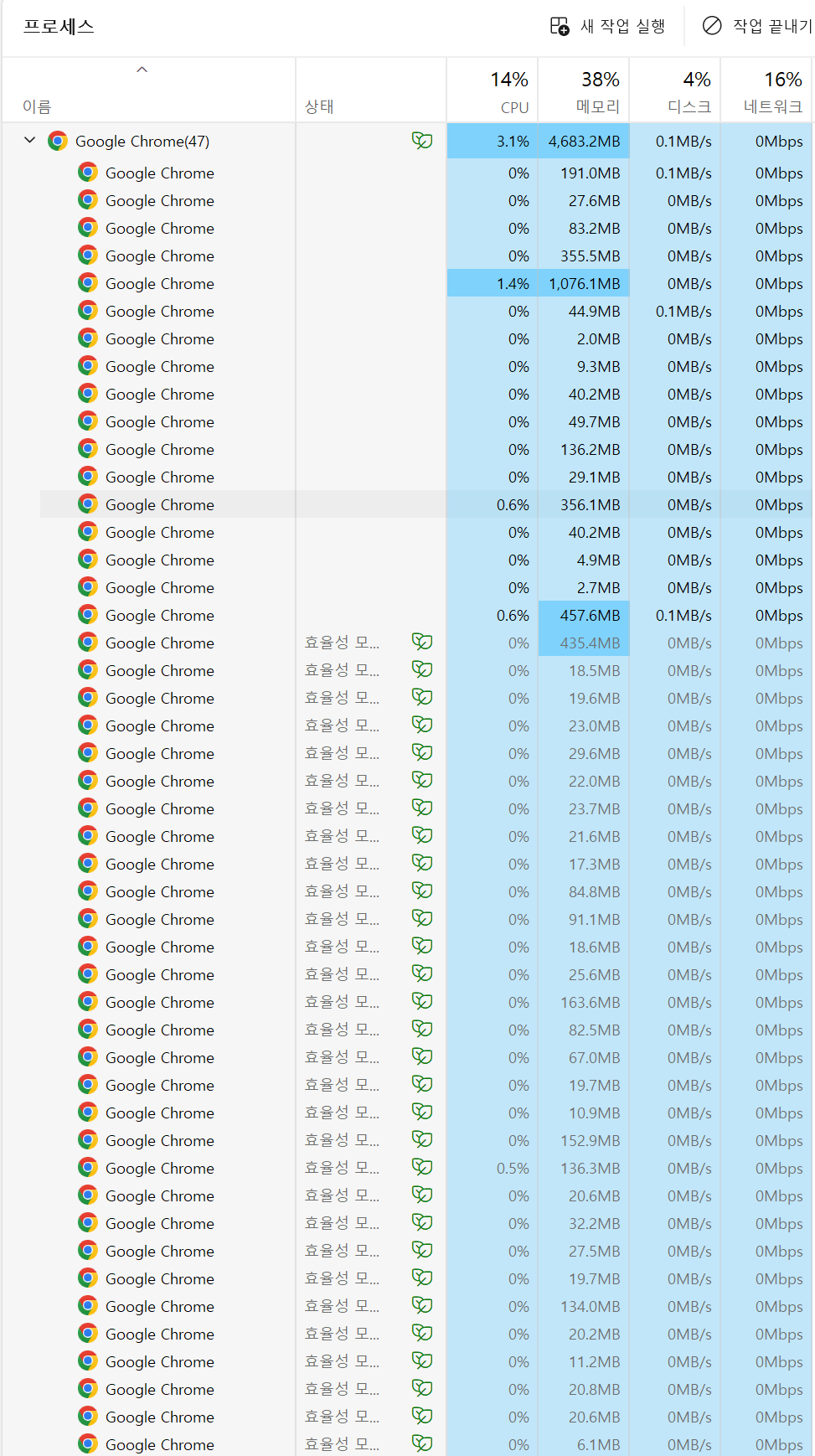Click the 효율성 모... status in the 19.6MB row
The width and height of the screenshot is (815, 1456).
342,698
